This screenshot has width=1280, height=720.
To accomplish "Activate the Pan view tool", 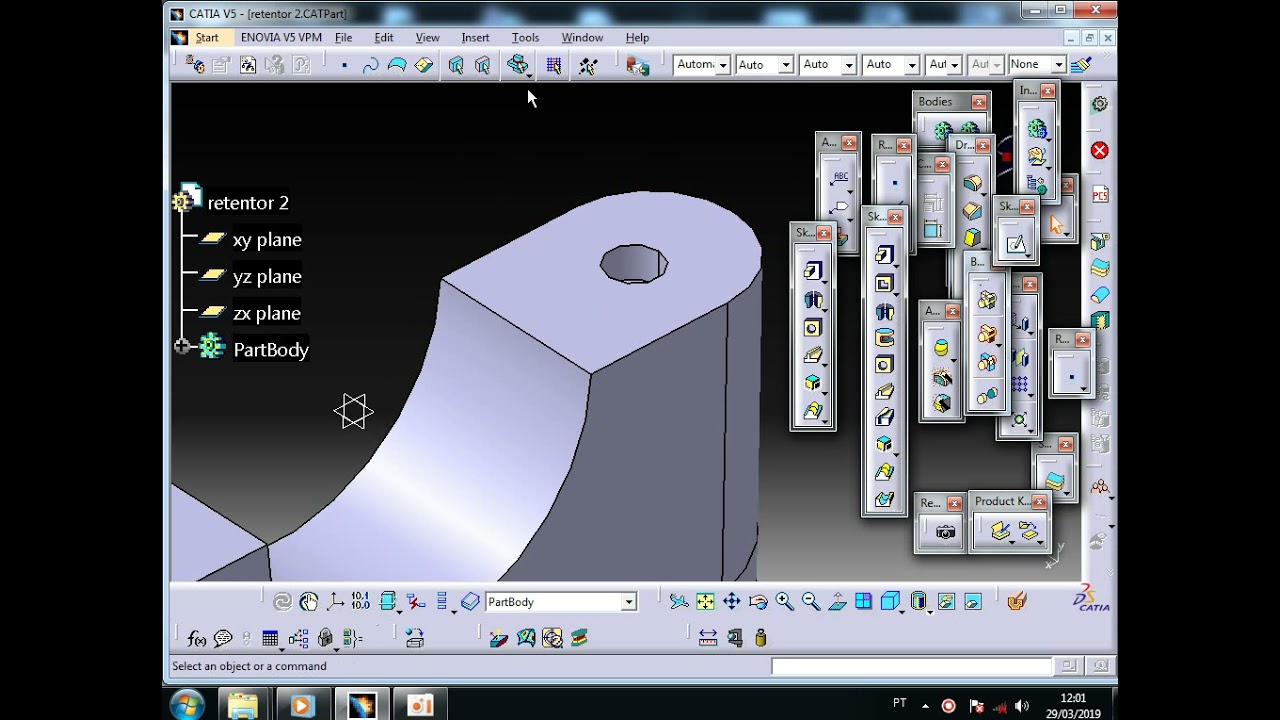I will [x=731, y=601].
